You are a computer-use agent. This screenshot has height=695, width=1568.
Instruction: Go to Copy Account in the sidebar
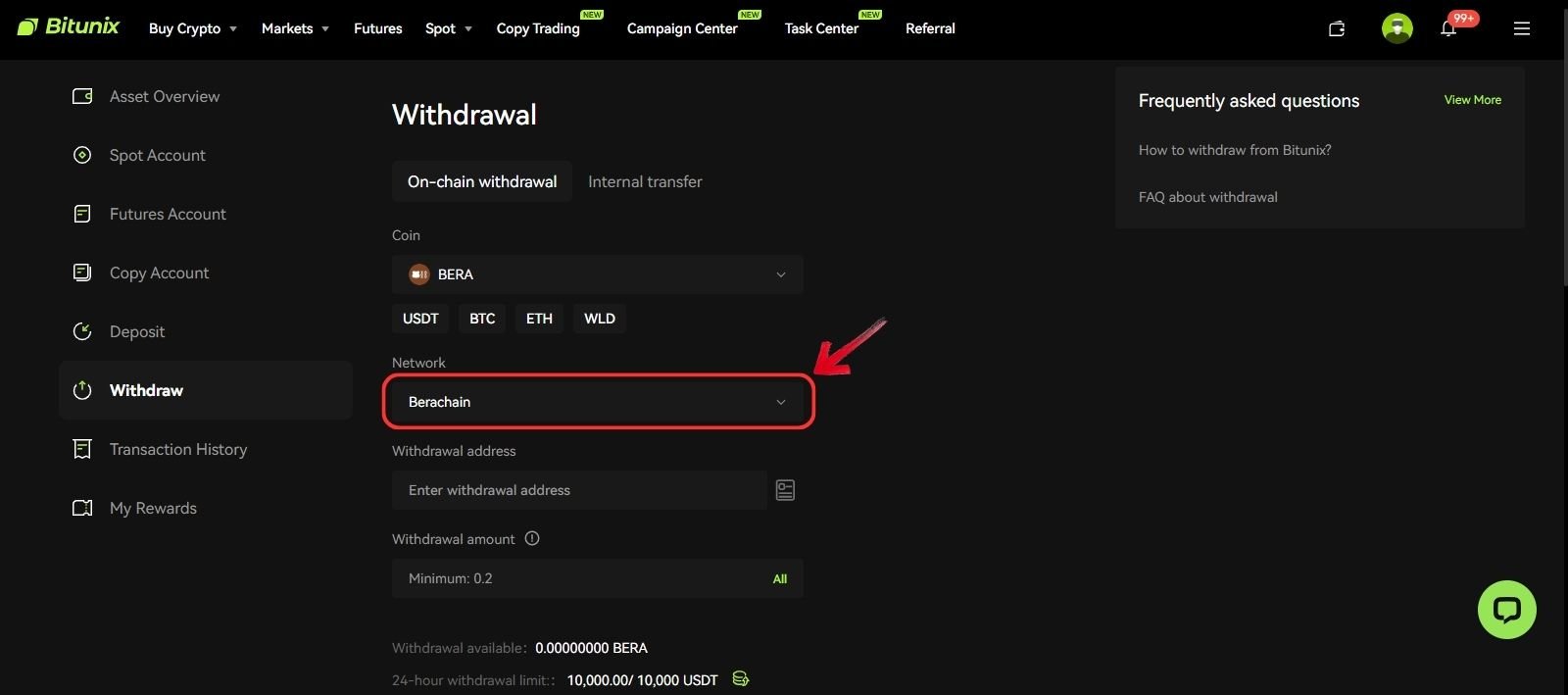(x=159, y=273)
